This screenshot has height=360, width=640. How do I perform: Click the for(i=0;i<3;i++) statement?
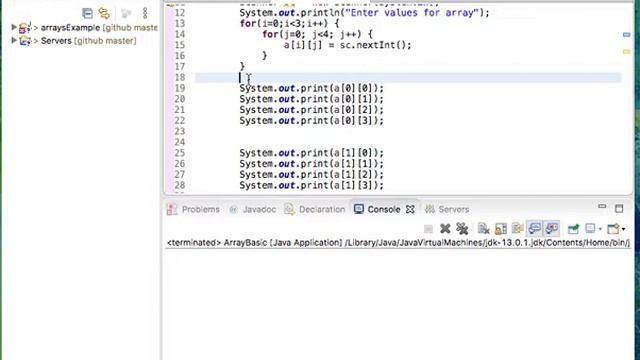tap(289, 23)
